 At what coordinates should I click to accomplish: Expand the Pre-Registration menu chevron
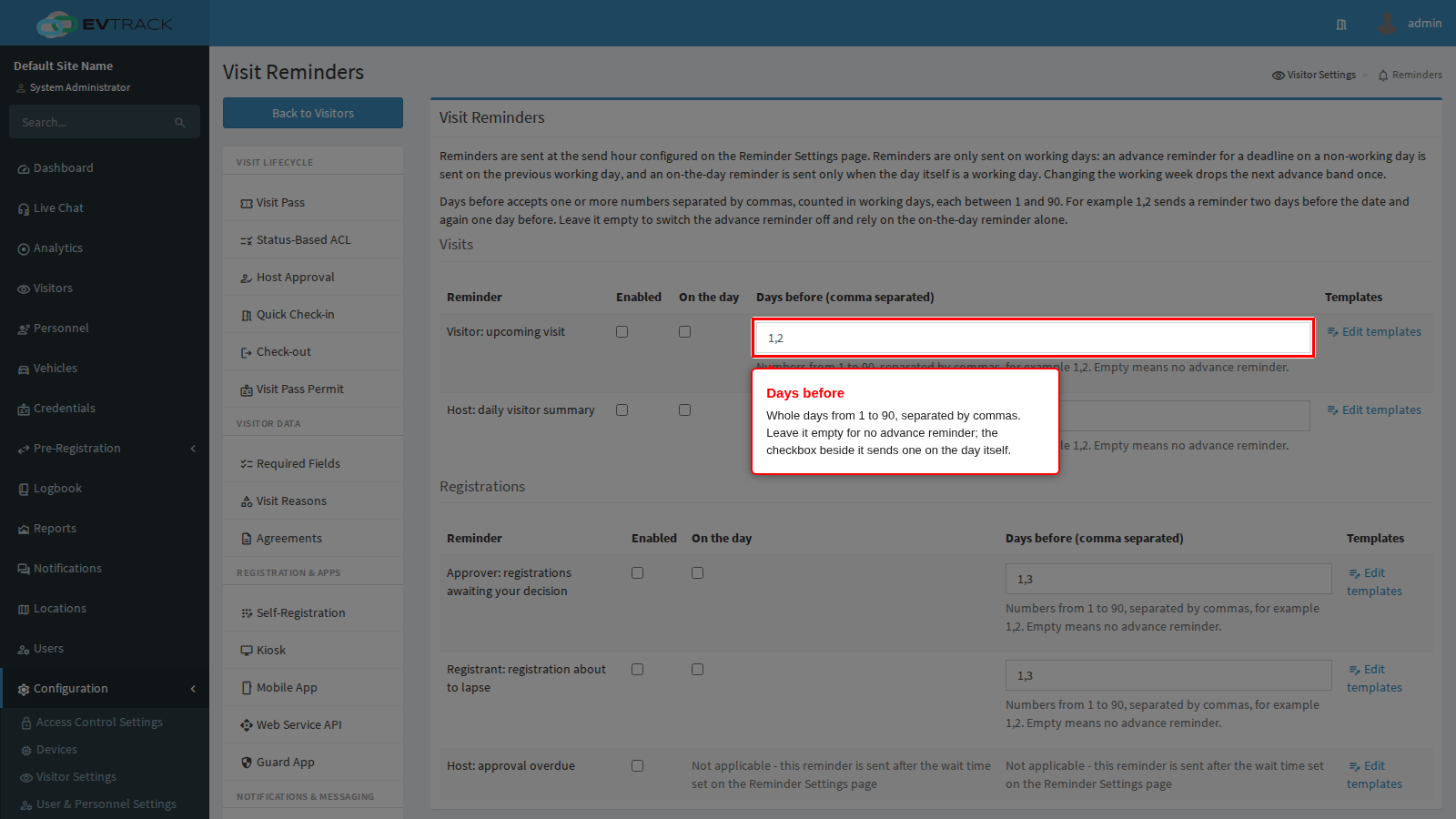pyautogui.click(x=193, y=449)
